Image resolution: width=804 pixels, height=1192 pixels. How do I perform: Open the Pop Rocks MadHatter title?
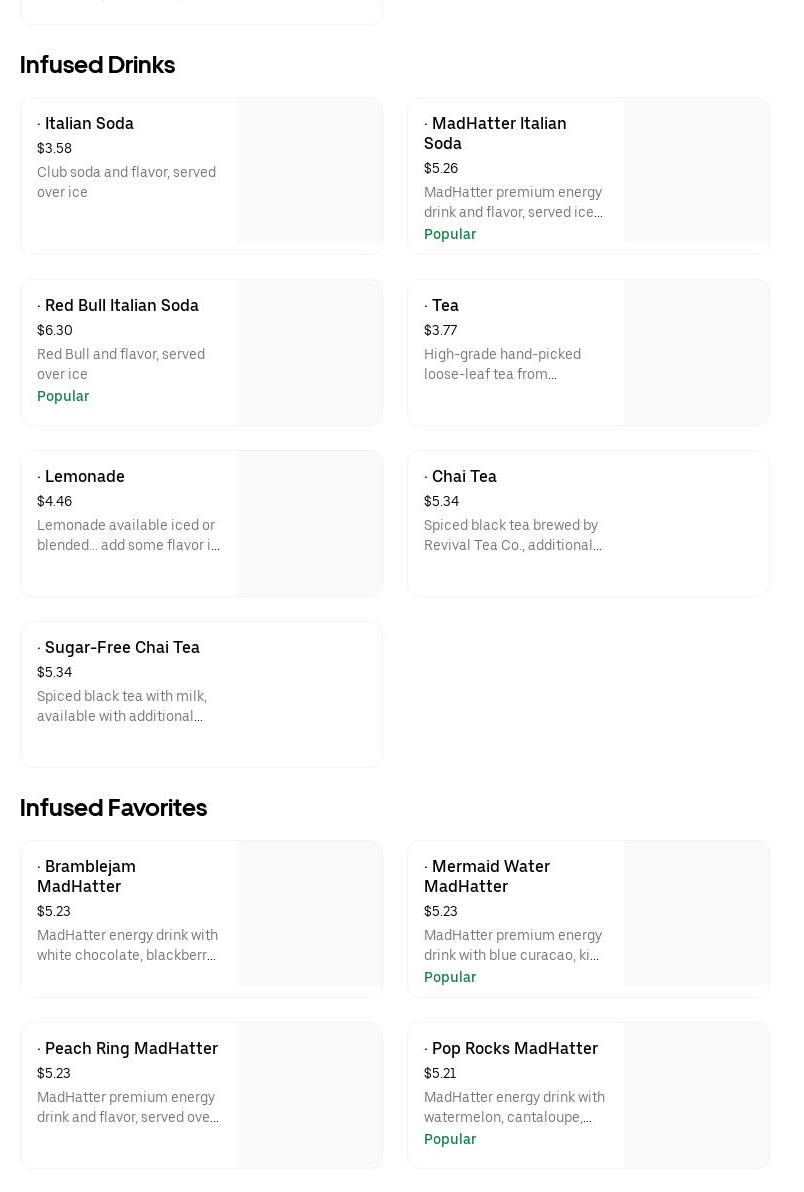coord(514,1049)
